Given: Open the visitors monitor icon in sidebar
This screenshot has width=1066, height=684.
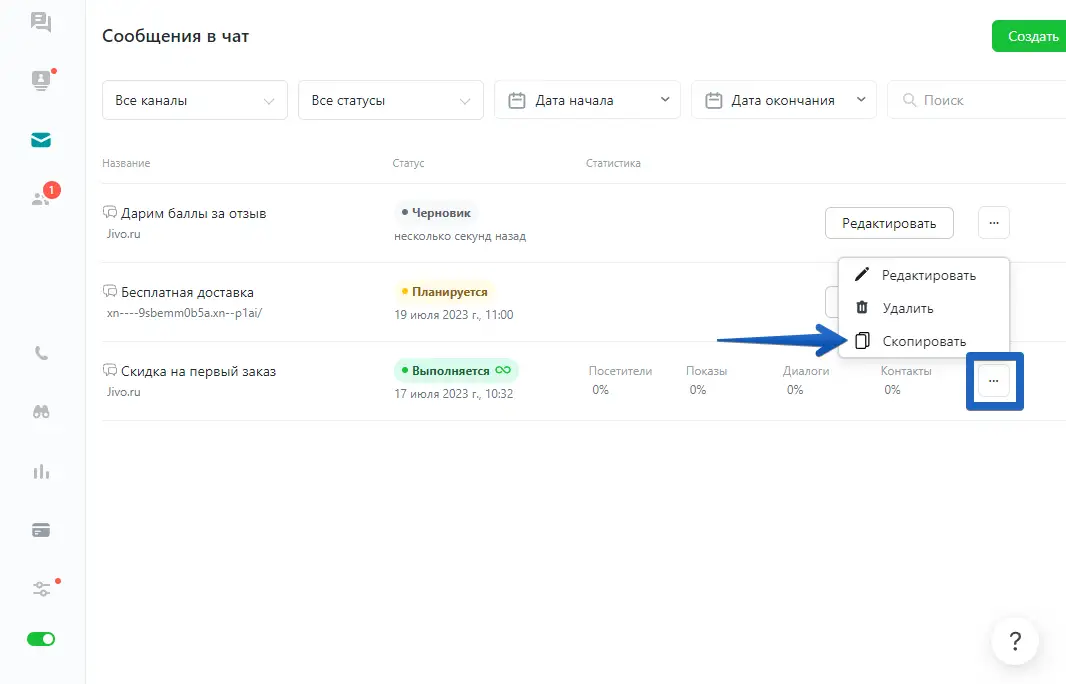Looking at the screenshot, I should (41, 81).
